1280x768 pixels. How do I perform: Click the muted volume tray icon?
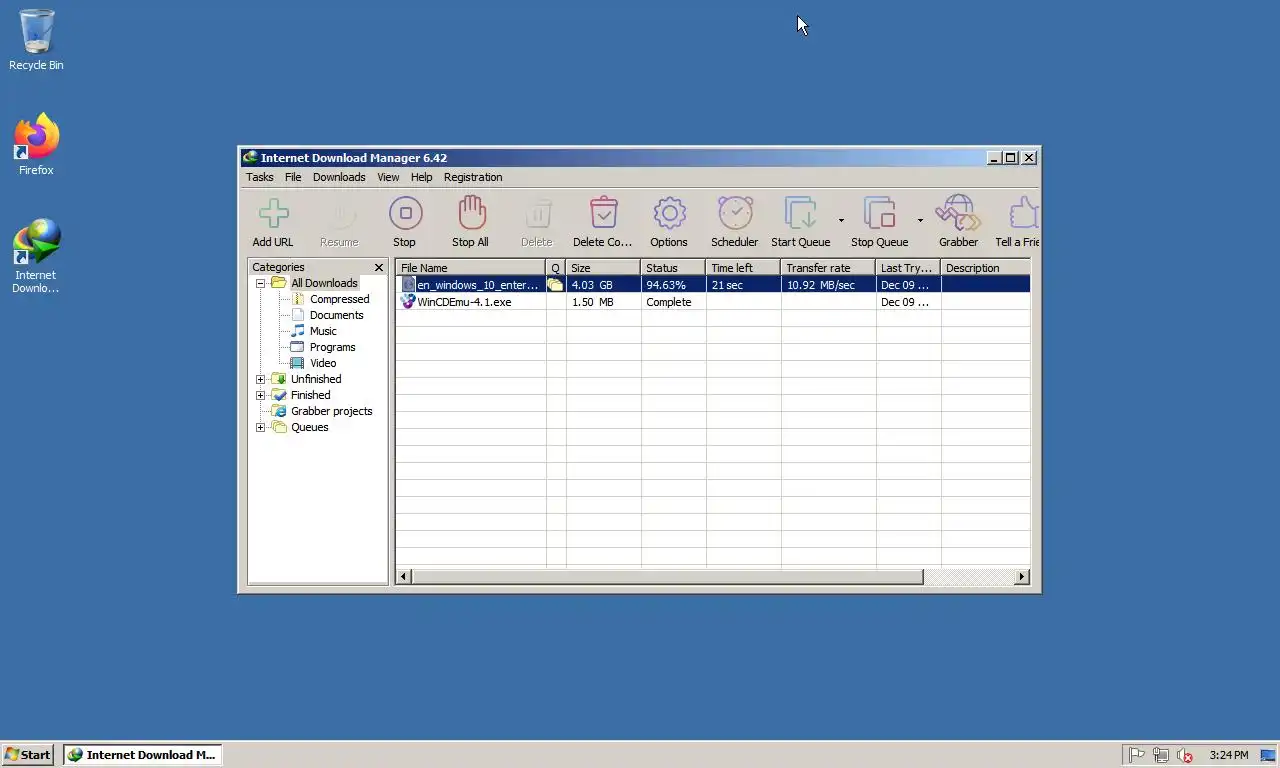1185,756
